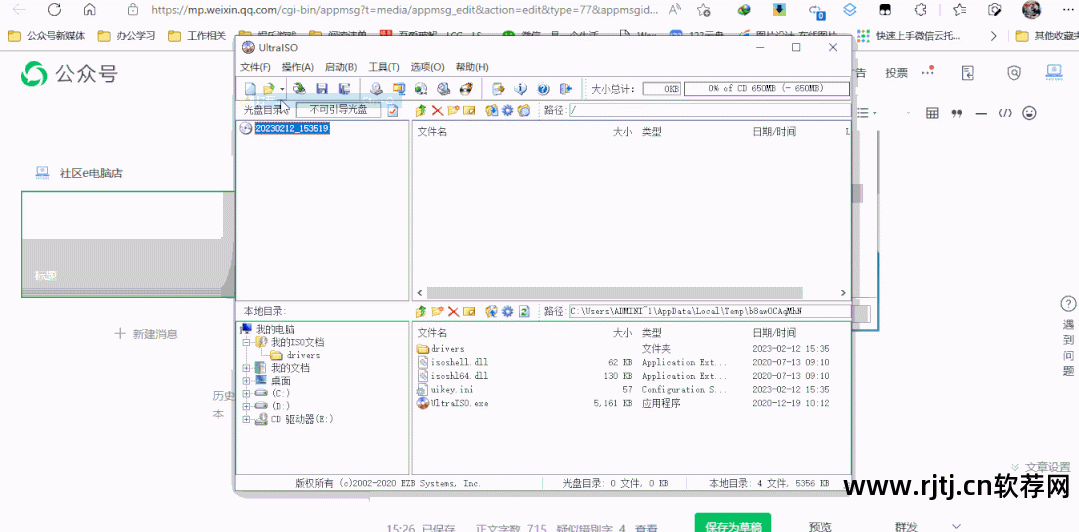Expand the (C:) drive tree node
The height and width of the screenshot is (532, 1079).
click(247, 394)
